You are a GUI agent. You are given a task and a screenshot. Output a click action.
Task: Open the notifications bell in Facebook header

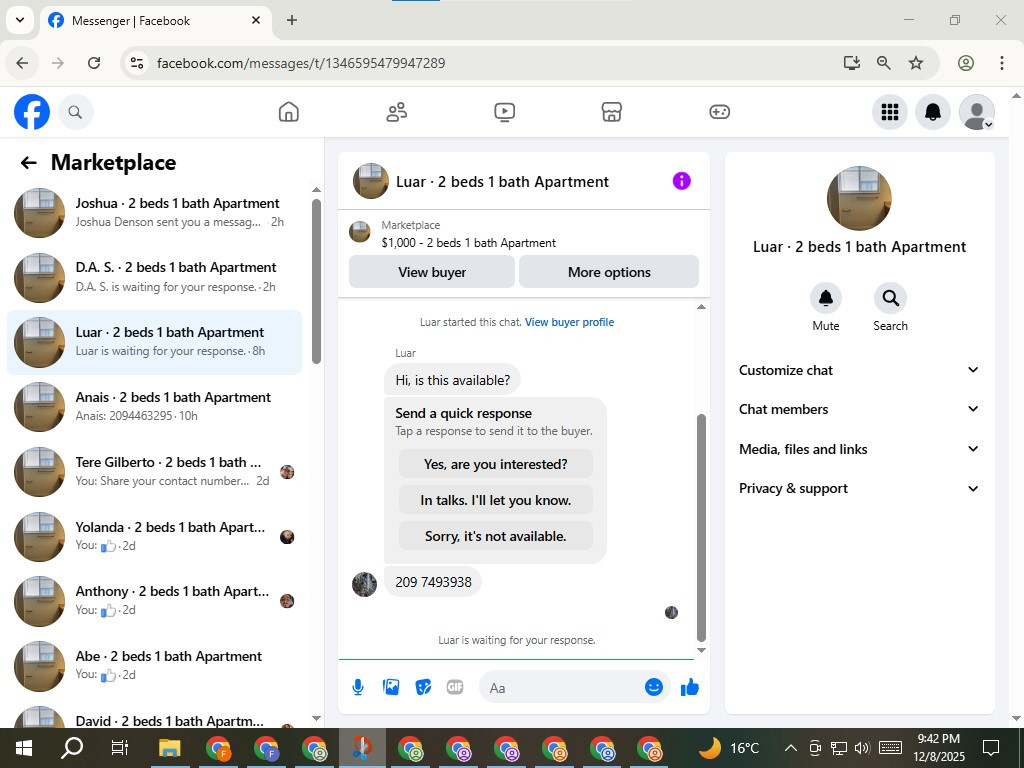coord(933,112)
